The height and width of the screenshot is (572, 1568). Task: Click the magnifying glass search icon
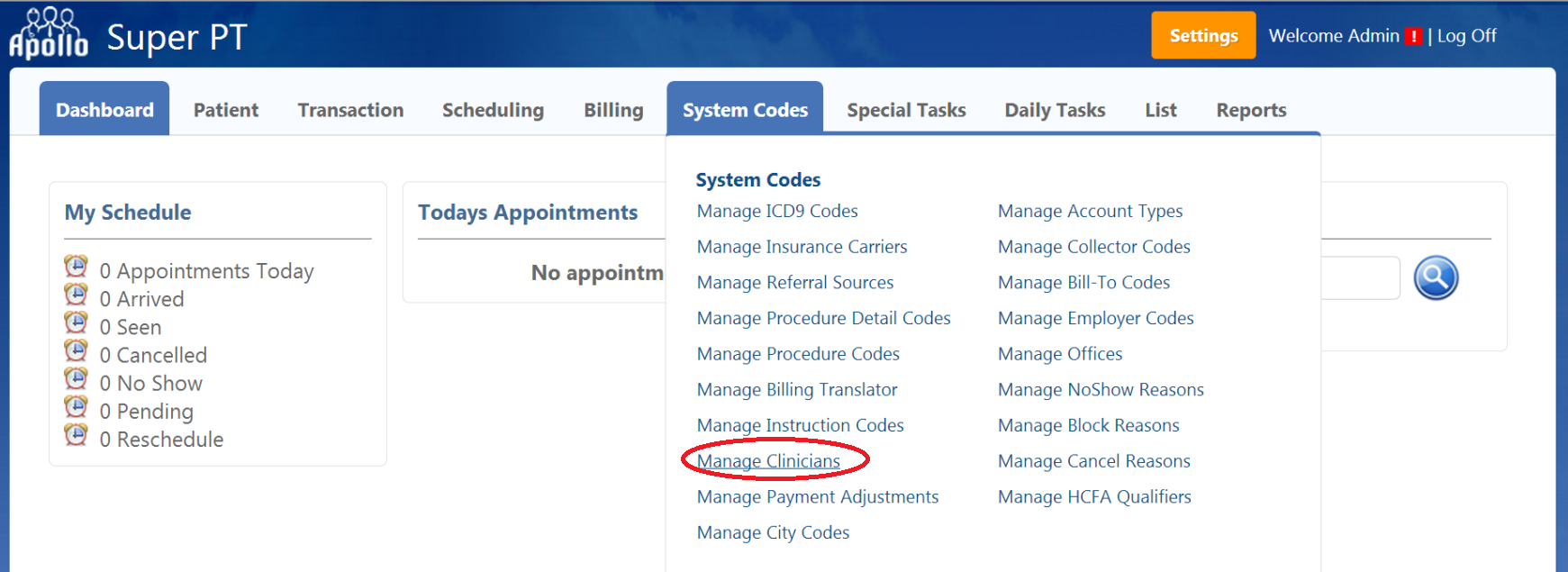pyautogui.click(x=1436, y=277)
